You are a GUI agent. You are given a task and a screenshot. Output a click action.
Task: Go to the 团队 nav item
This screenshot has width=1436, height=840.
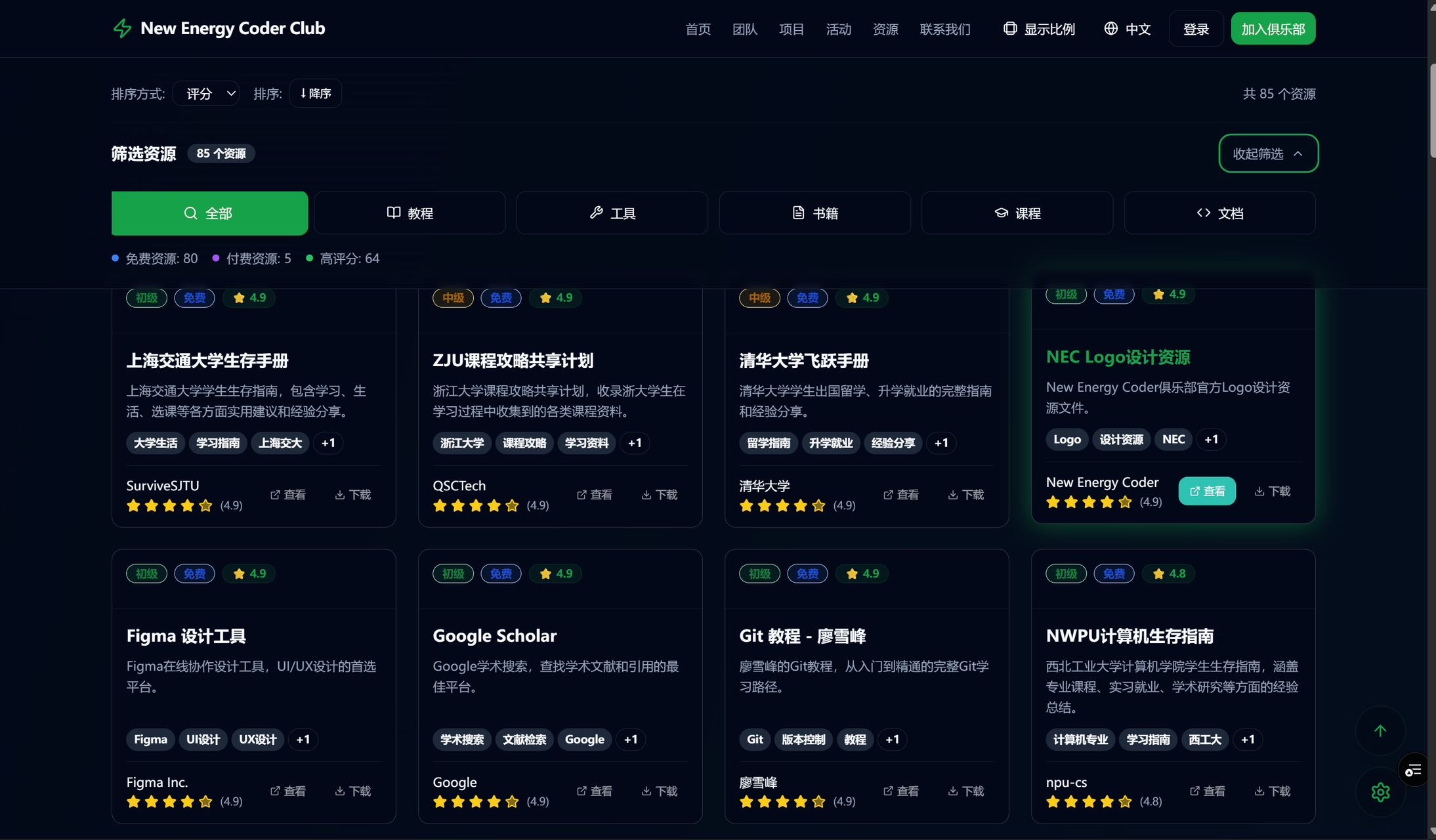coord(745,29)
